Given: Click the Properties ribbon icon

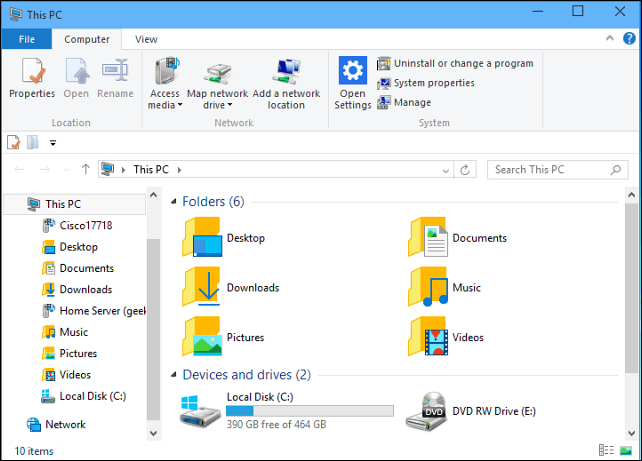Looking at the screenshot, I should click(x=33, y=71).
